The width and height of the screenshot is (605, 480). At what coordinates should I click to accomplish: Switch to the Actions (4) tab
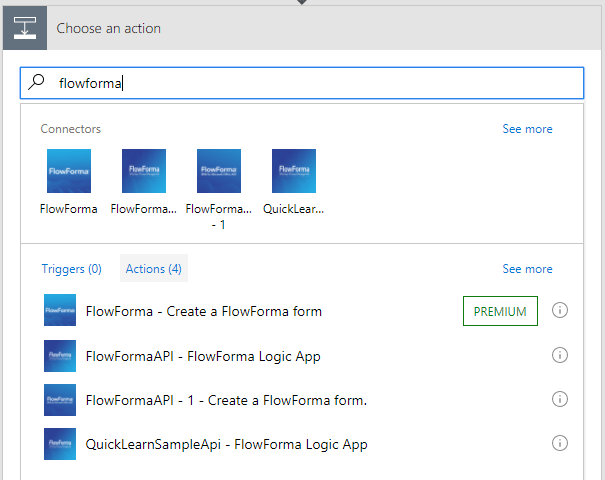[x=154, y=268]
